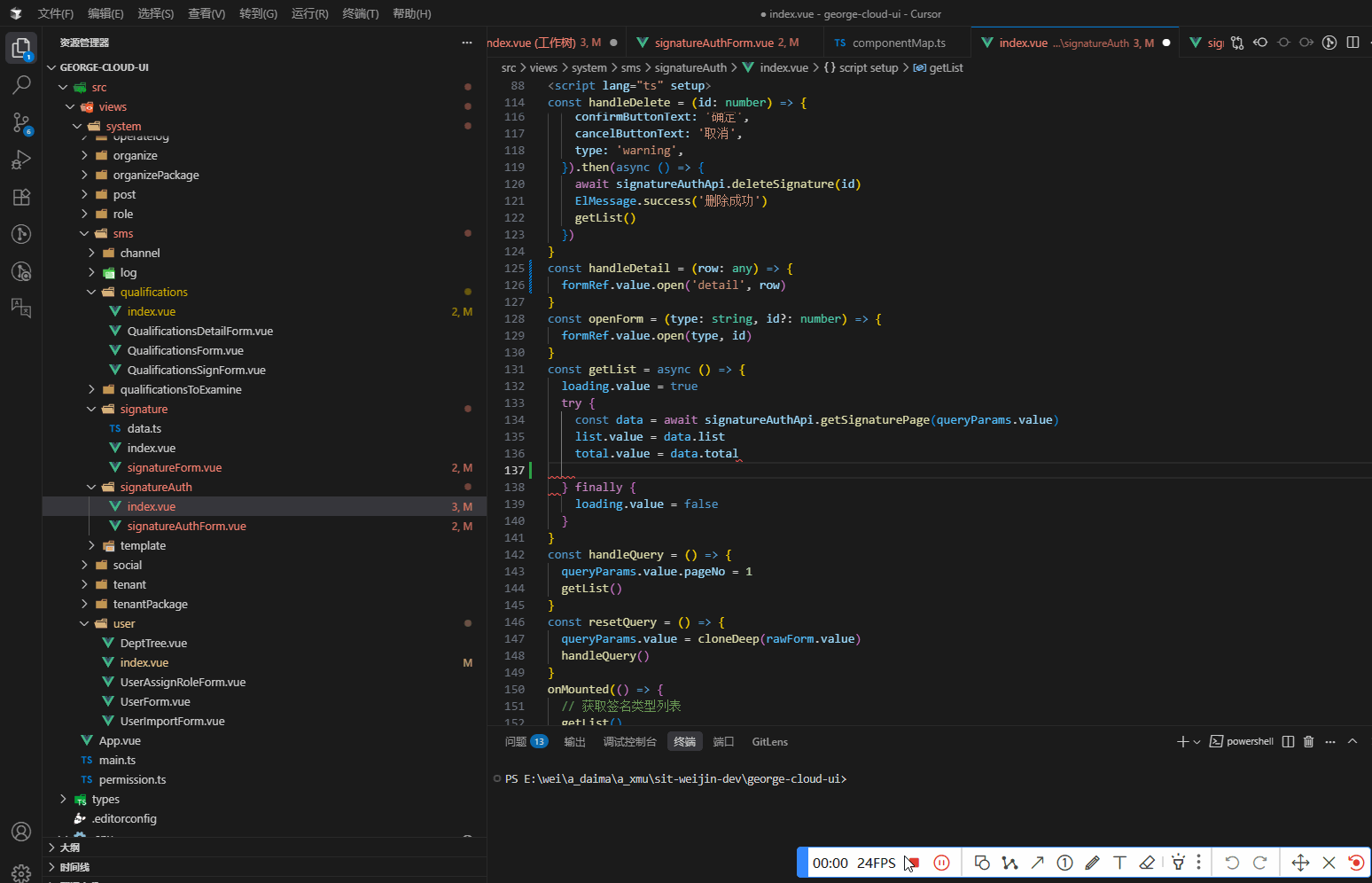This screenshot has width=1372, height=883.
Task: Click the Manage gear icon
Action: [x=21, y=871]
